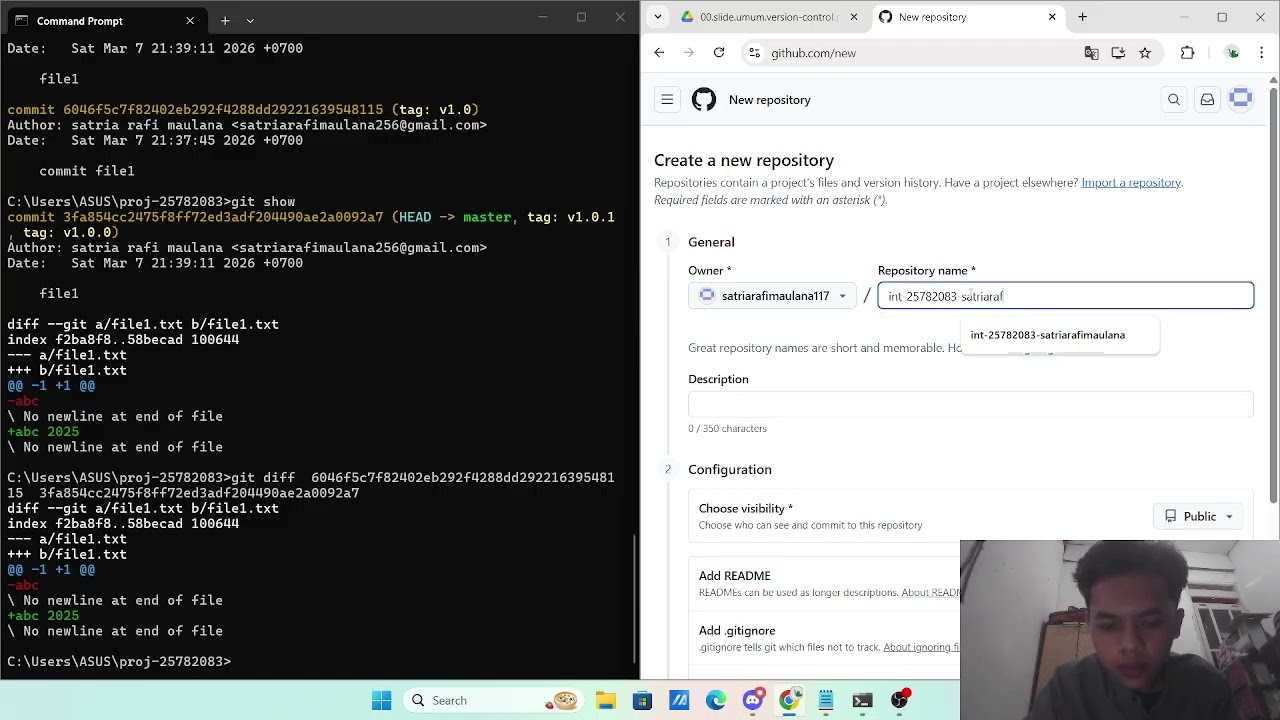Choose suggested name int-25782083-satriarafimaulana
Viewport: 1280px width, 720px height.
tap(1047, 335)
